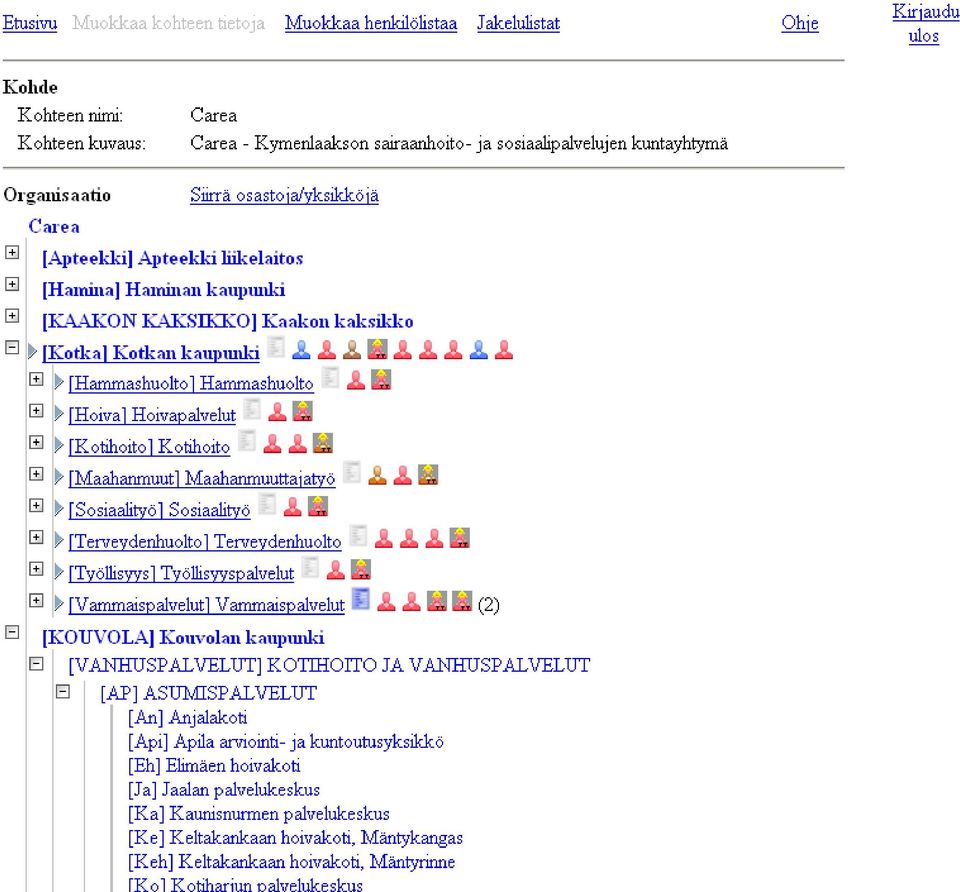Open the [Terveydenhuolto] Terveydenhuolto link

pyautogui.click(x=204, y=542)
